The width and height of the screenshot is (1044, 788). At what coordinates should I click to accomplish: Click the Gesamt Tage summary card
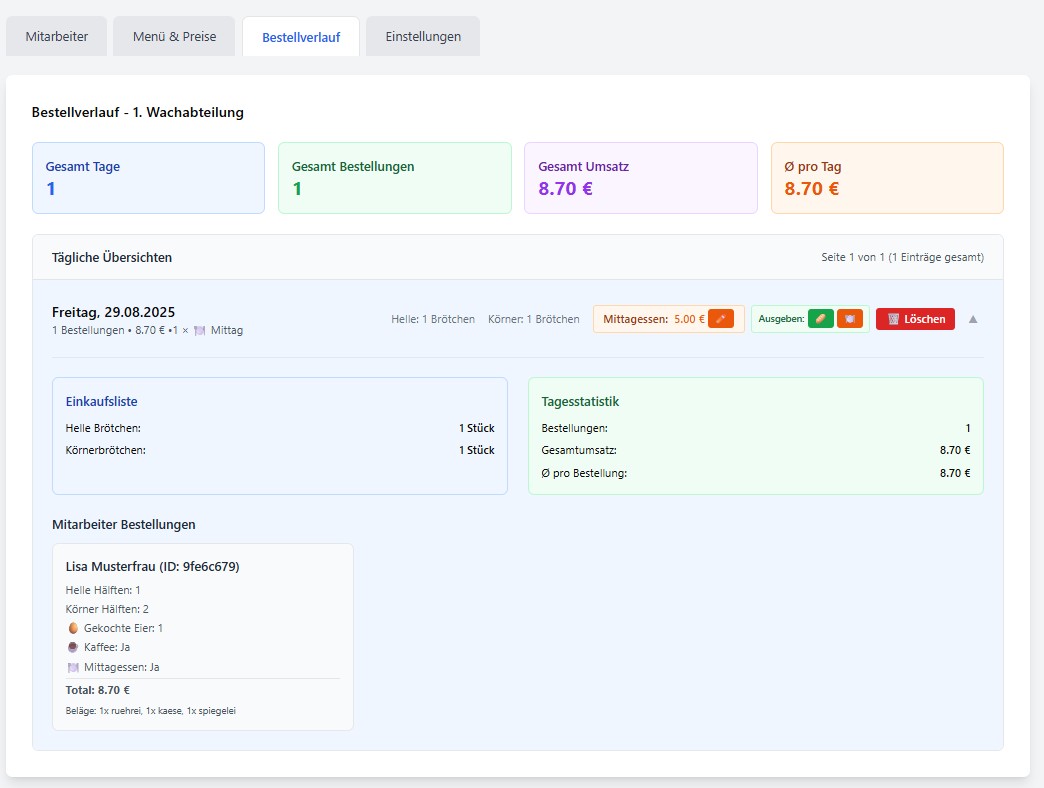coord(148,178)
